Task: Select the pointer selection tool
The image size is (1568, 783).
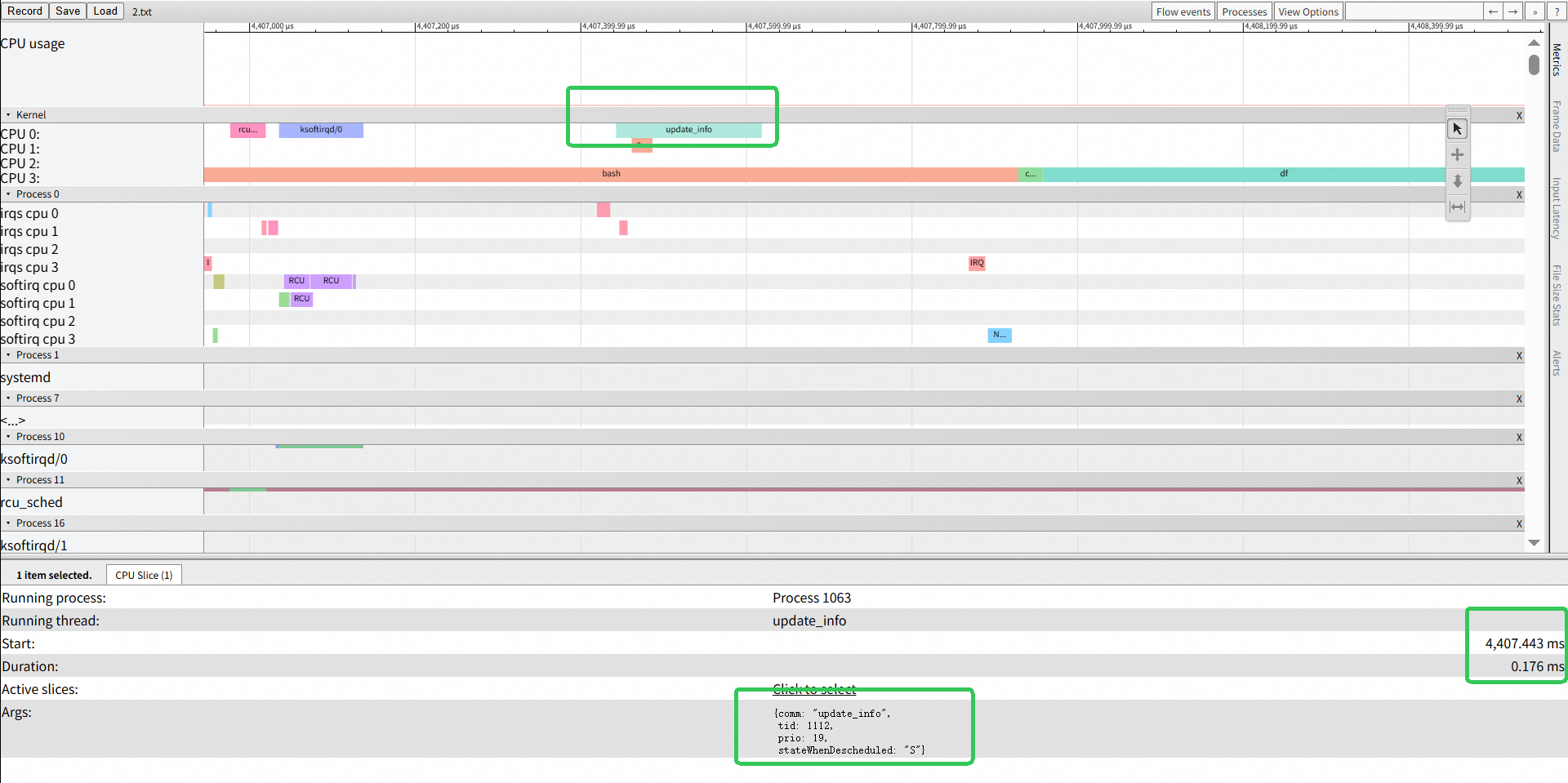Action: 1457,129
